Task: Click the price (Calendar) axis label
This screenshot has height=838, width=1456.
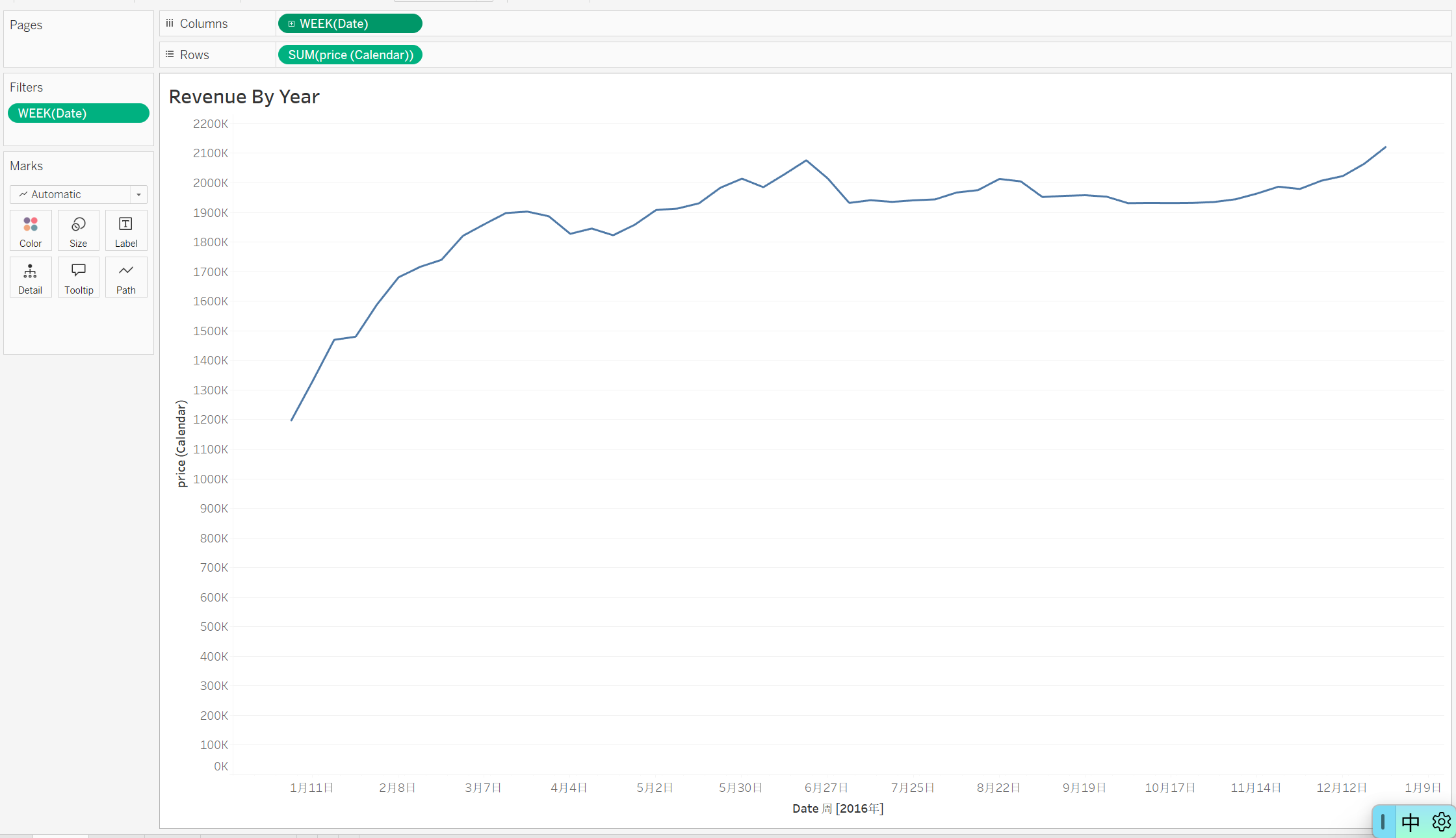Action: pyautogui.click(x=181, y=443)
